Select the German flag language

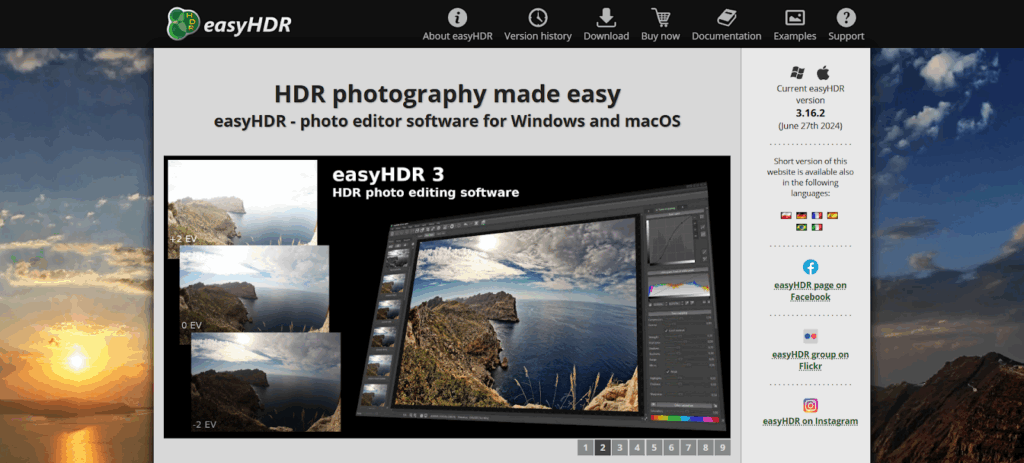coord(801,215)
